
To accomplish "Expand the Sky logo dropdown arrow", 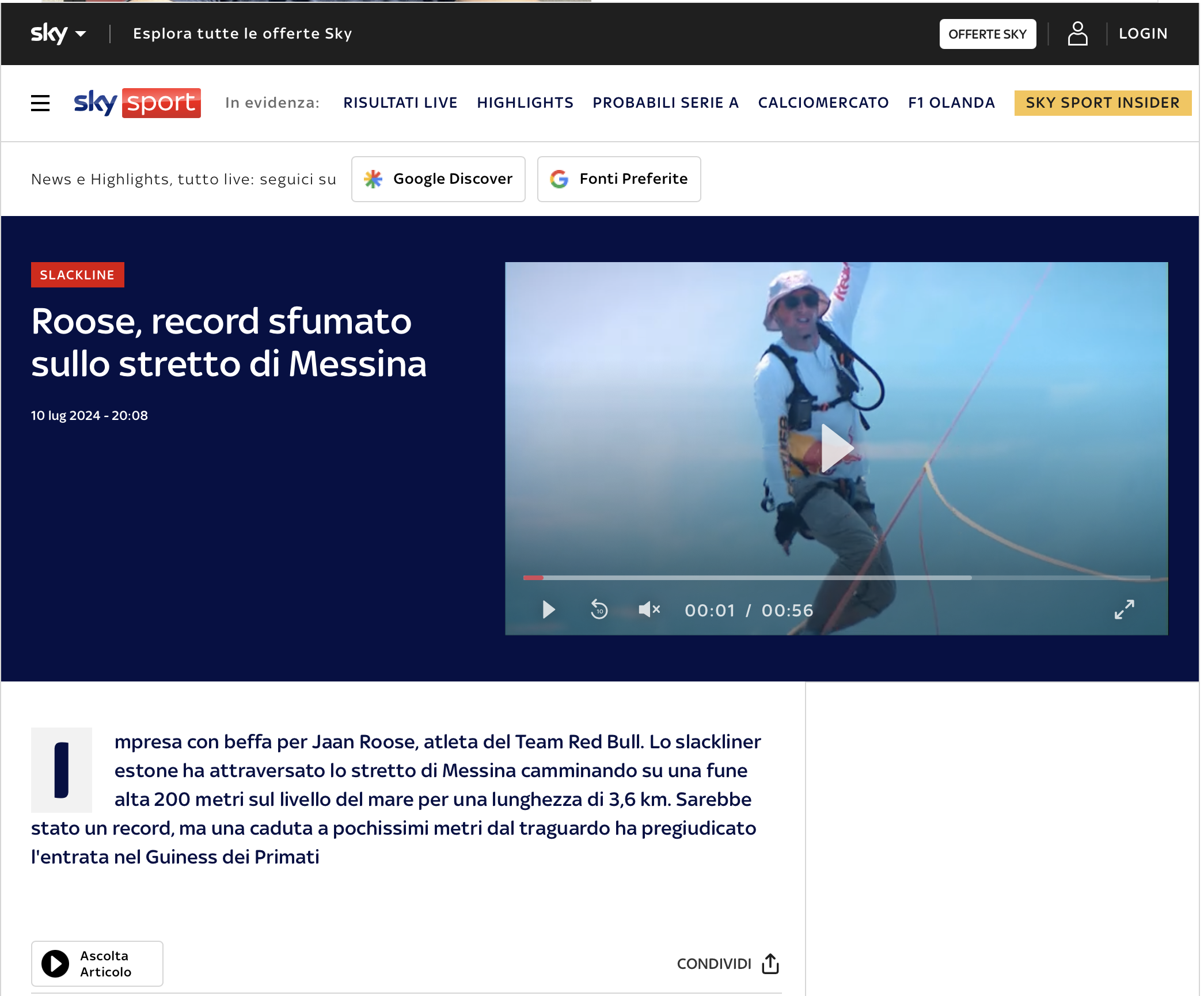I will tap(81, 34).
